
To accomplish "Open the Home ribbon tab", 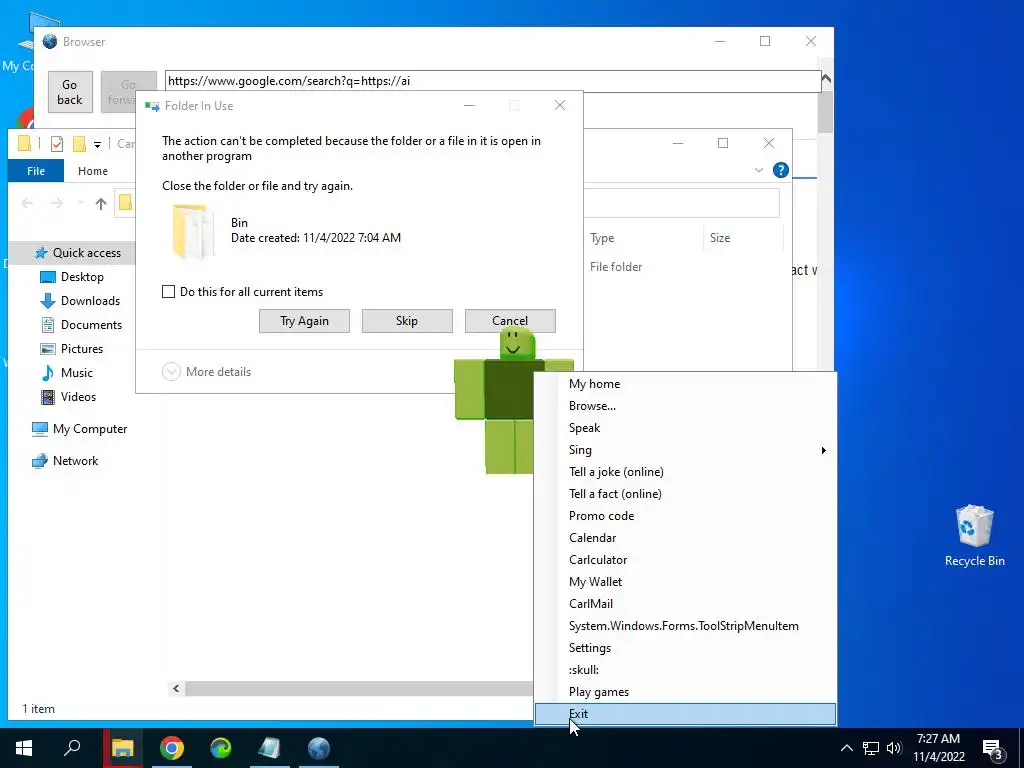I will [93, 170].
